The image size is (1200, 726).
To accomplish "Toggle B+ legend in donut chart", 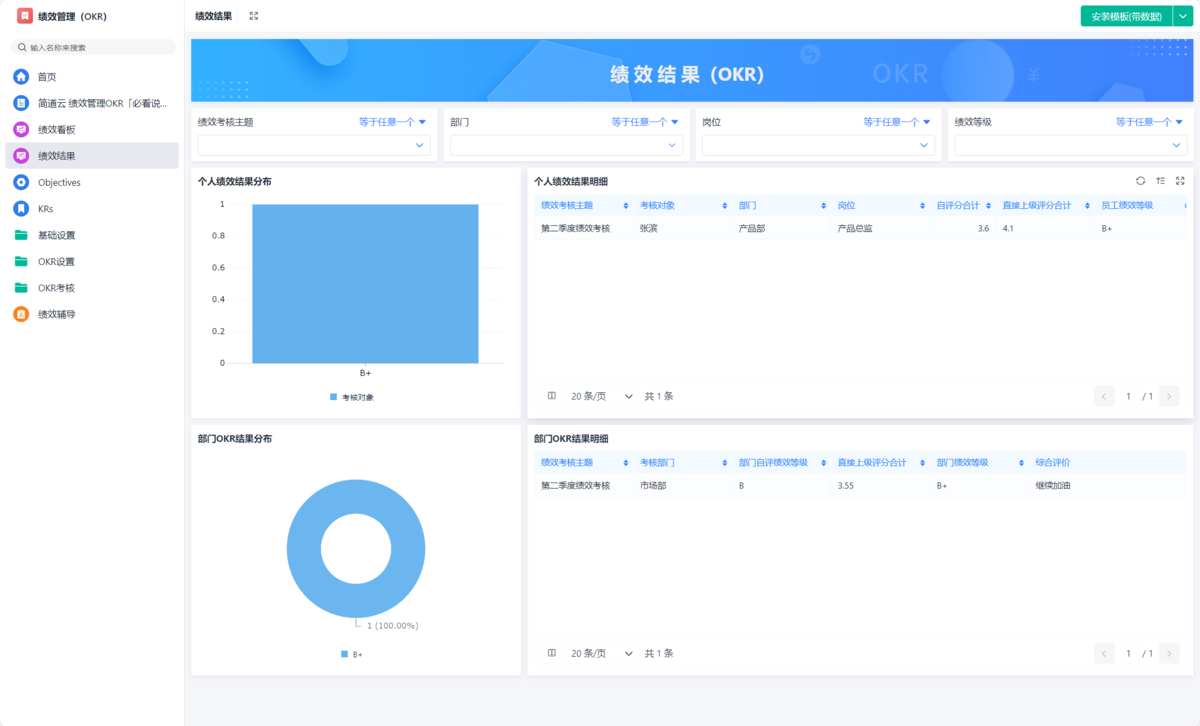I will [352, 654].
